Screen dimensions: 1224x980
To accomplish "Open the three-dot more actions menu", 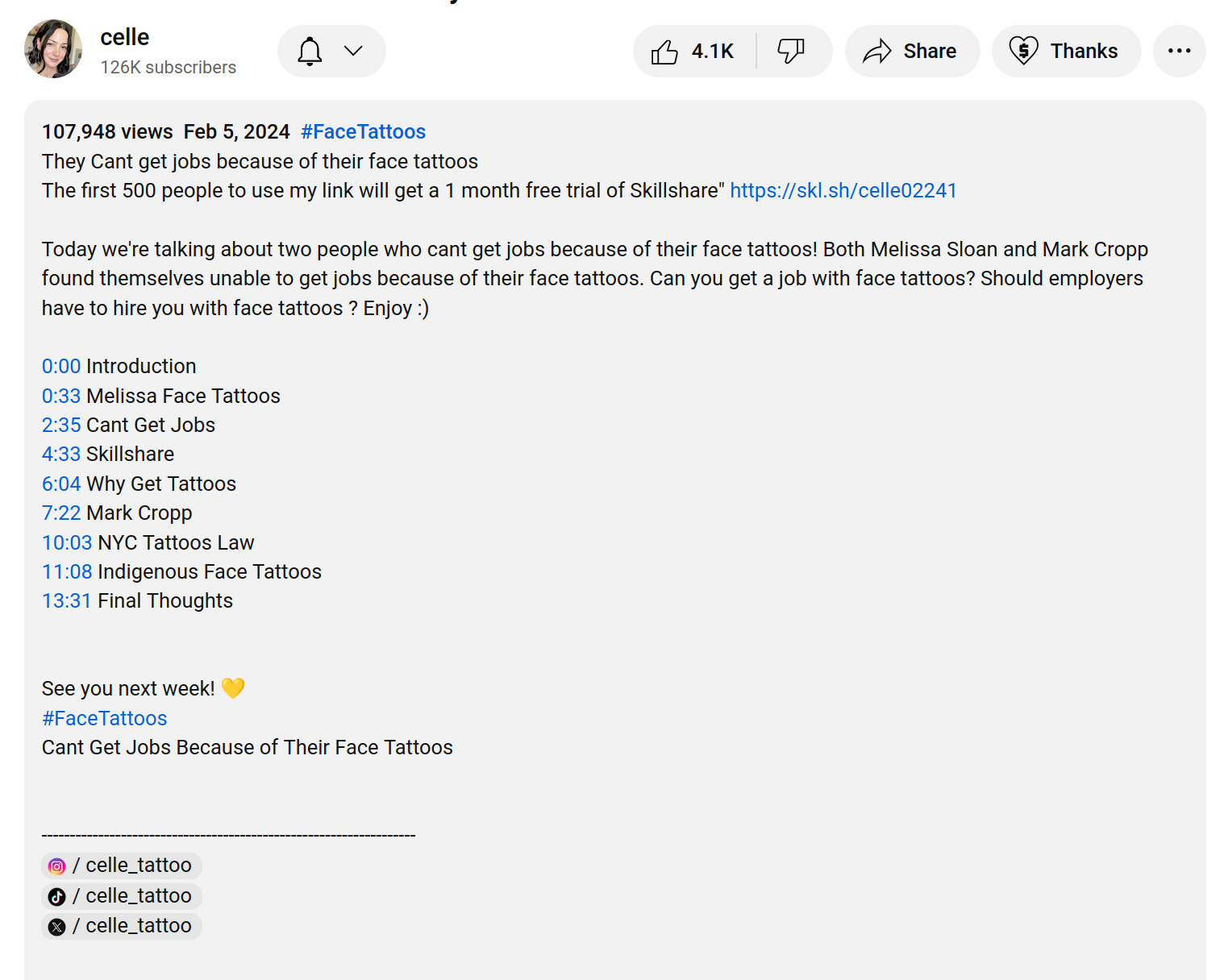I will [x=1179, y=52].
